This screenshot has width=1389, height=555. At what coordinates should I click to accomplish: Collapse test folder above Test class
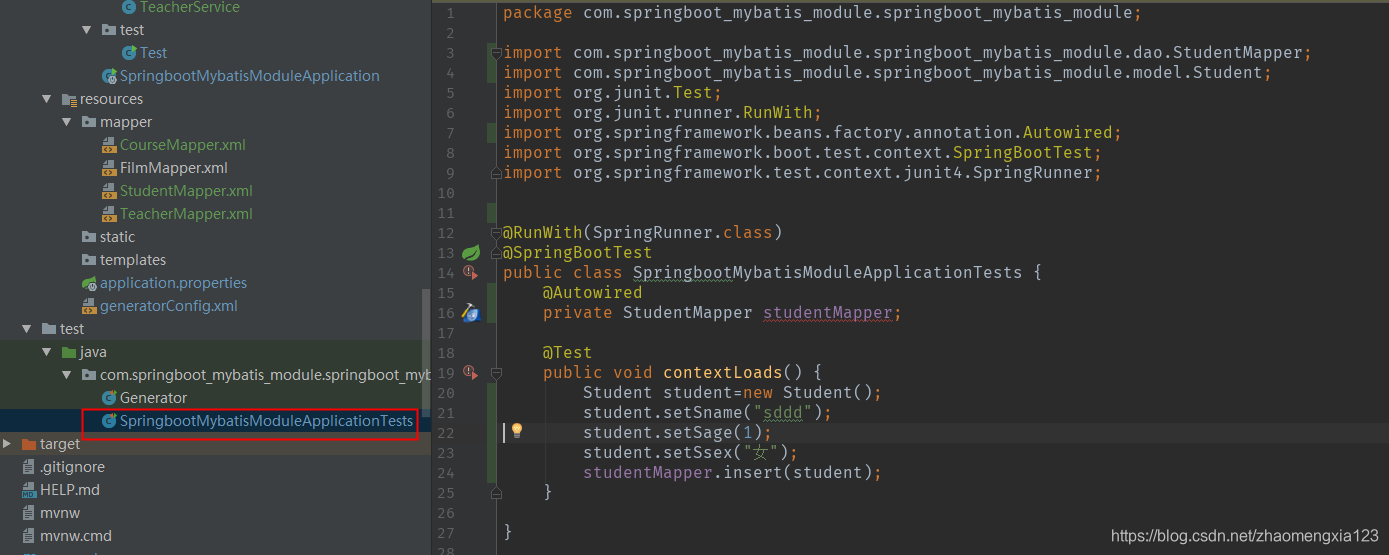87,30
